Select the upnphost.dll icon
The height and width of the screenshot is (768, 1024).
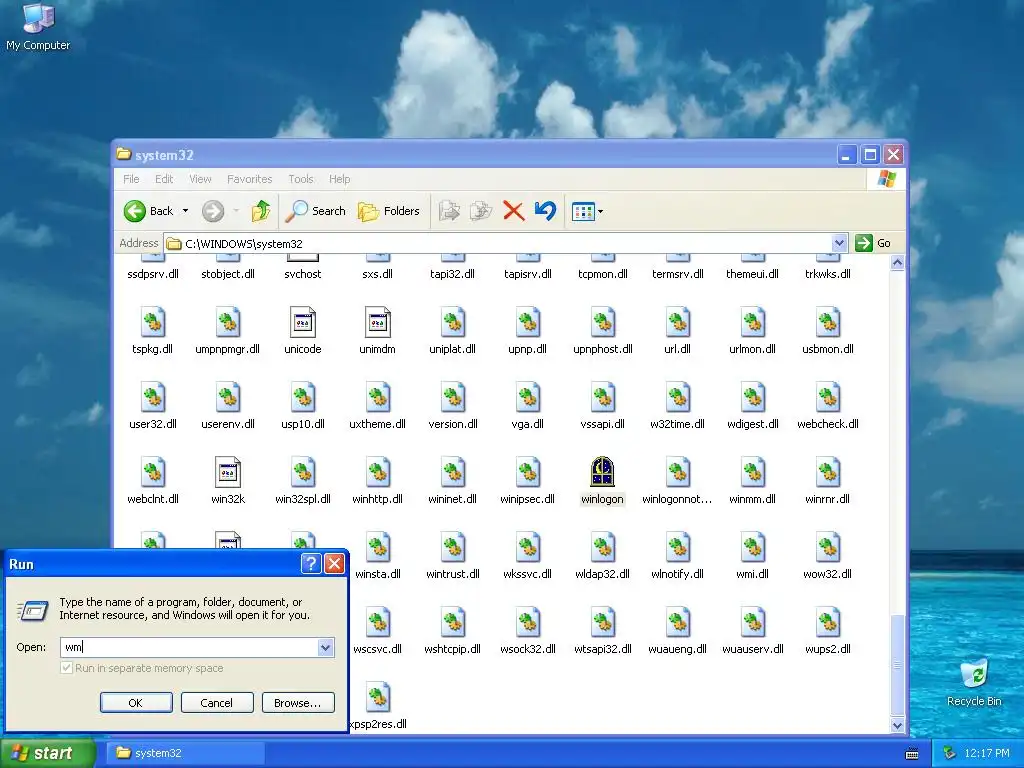[602, 323]
